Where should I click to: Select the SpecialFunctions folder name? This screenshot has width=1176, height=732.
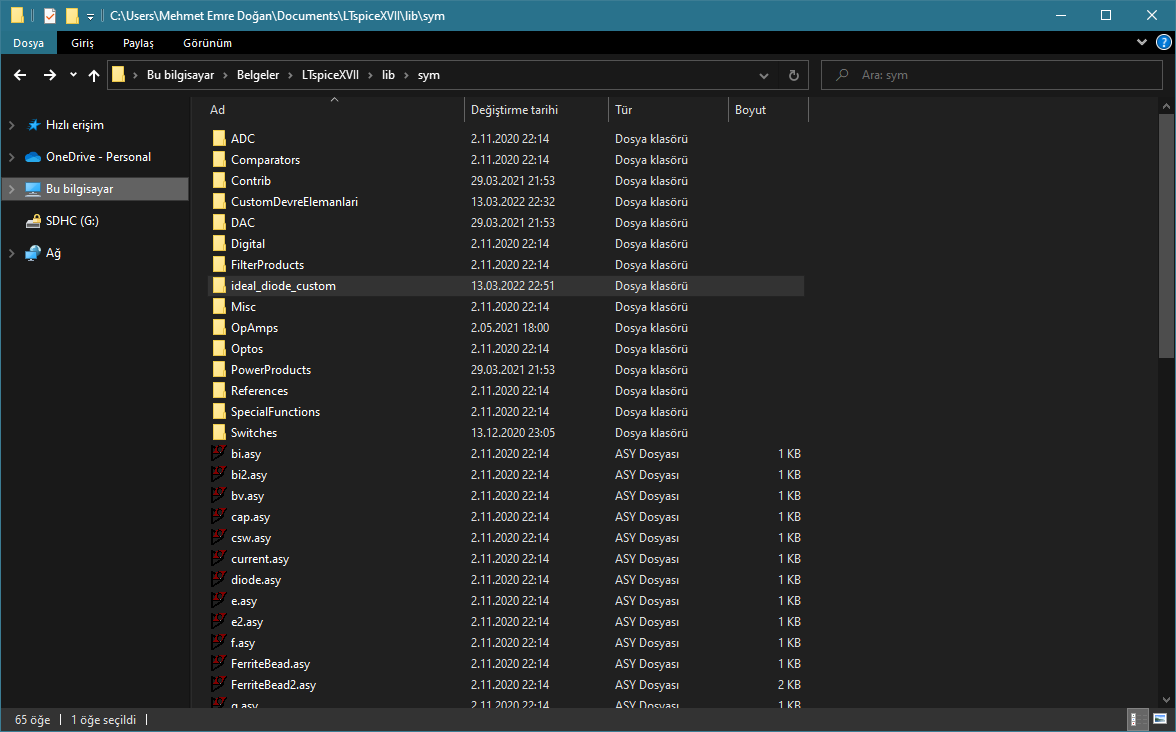coord(275,412)
